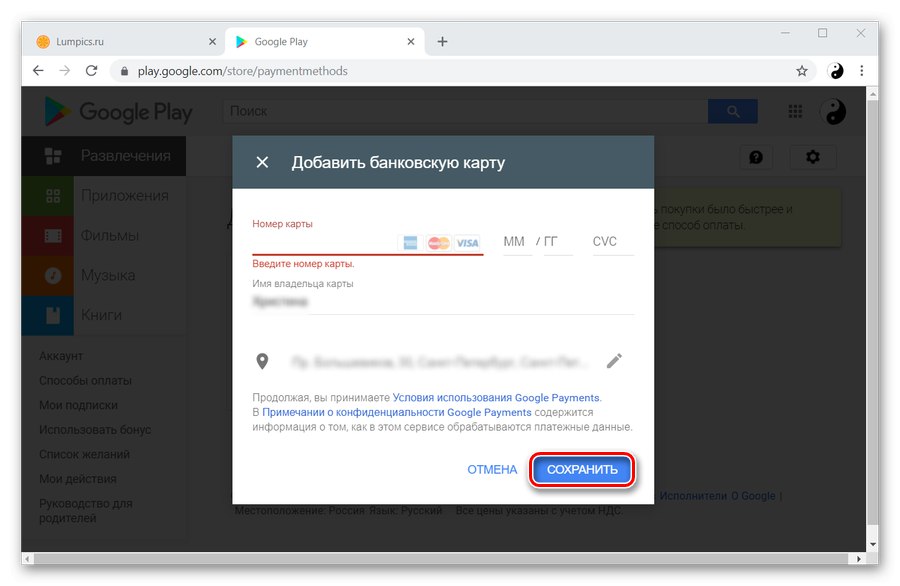Open the Chrome three-dot menu
Viewport: 900px width, 586px height.
tap(862, 71)
